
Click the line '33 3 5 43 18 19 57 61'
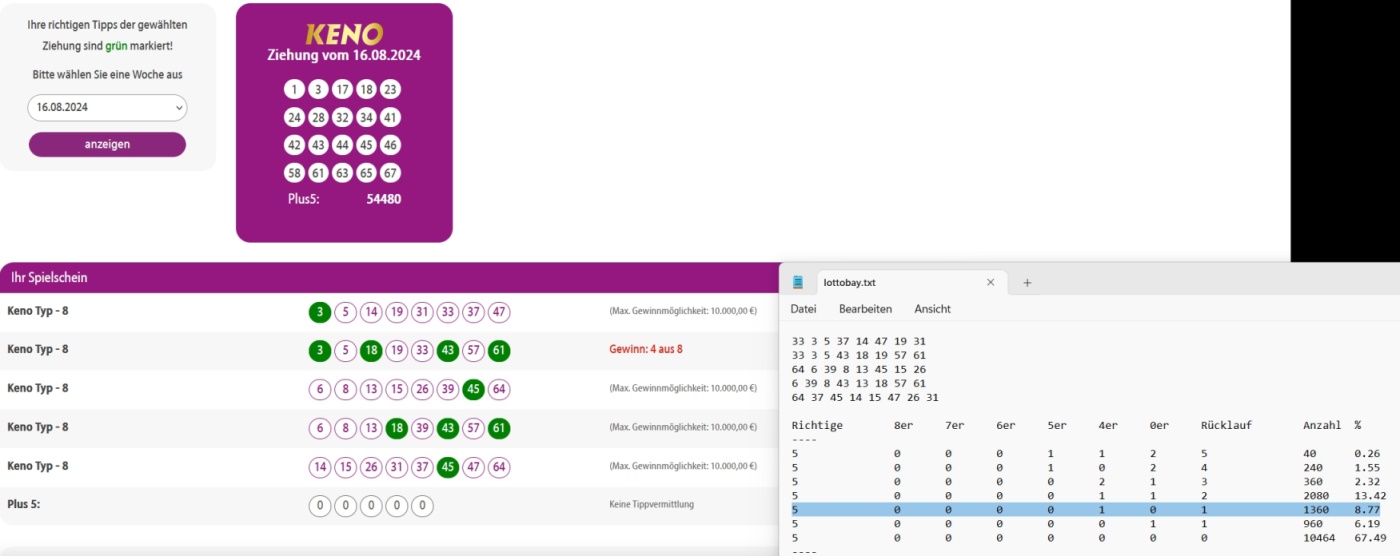tap(859, 355)
